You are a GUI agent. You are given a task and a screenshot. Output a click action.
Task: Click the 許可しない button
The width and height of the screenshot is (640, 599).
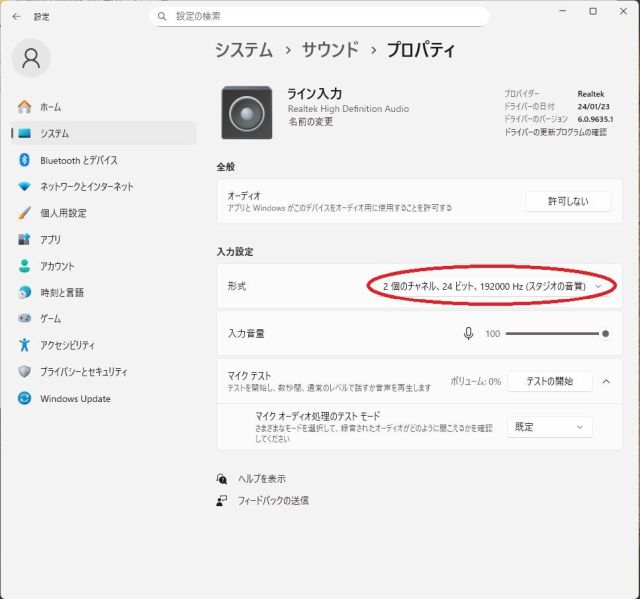(567, 201)
